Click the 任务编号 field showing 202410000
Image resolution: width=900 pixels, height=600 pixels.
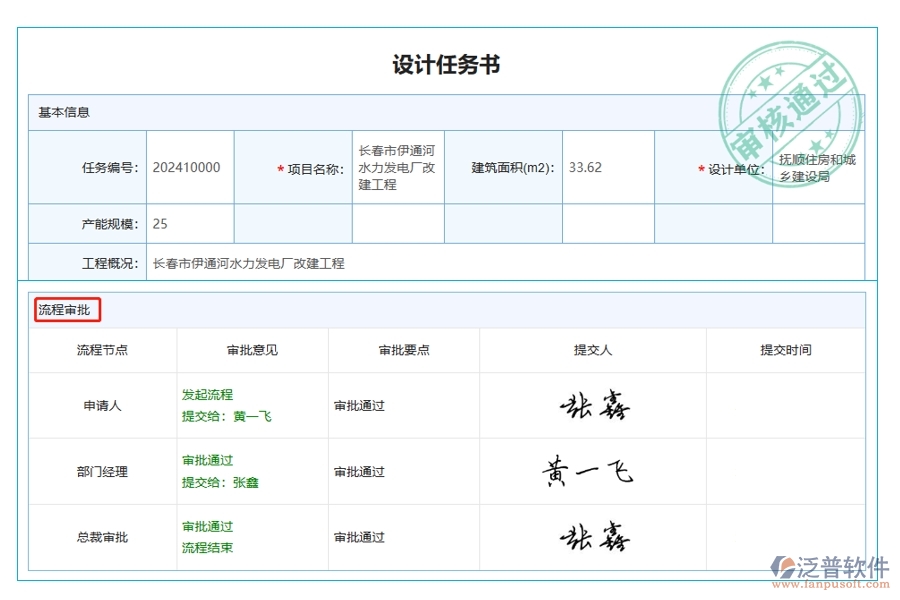(186, 167)
